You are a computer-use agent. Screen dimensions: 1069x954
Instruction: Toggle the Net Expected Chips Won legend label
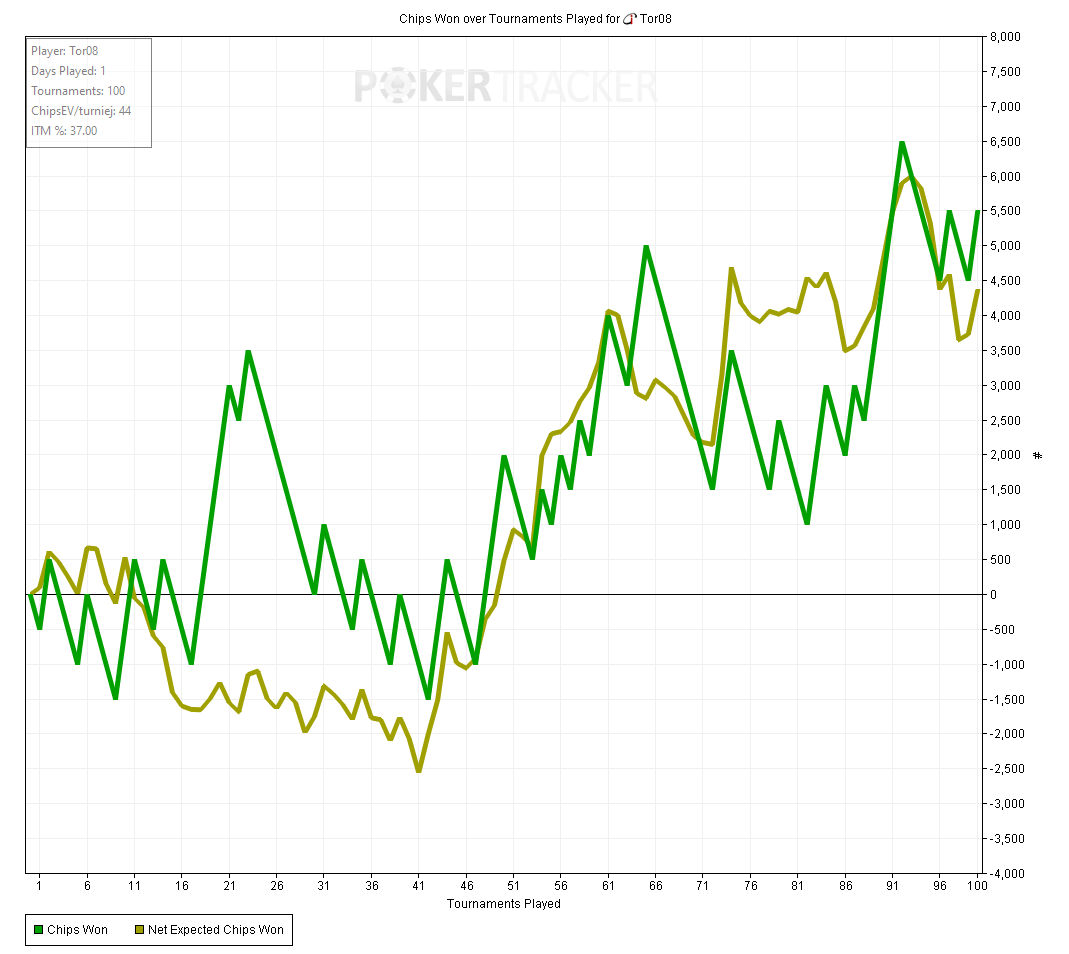(215, 930)
